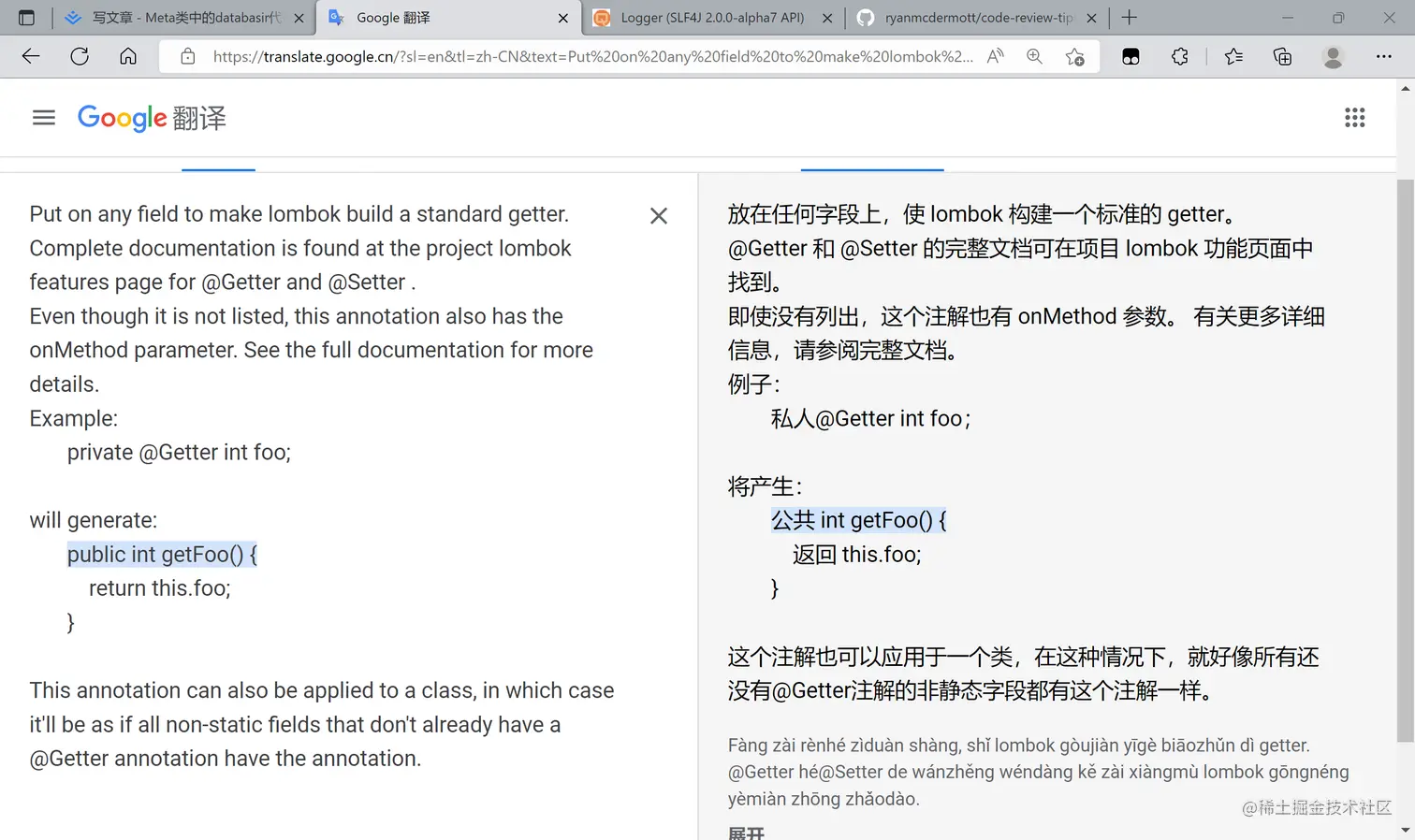
Task: Close the Logger SLF4J tab
Action: pyautogui.click(x=827, y=18)
